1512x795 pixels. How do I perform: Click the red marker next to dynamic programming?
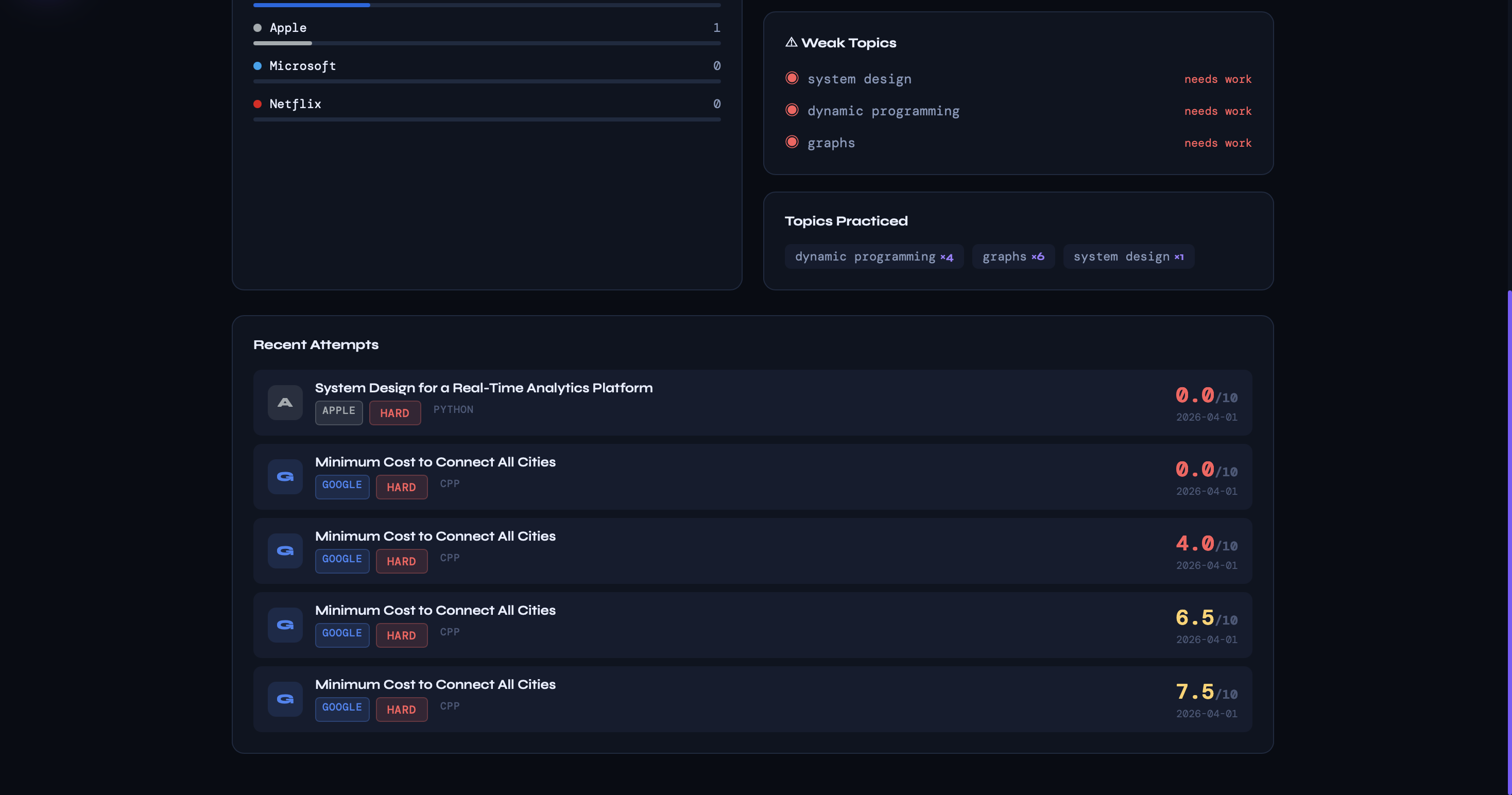click(792, 110)
